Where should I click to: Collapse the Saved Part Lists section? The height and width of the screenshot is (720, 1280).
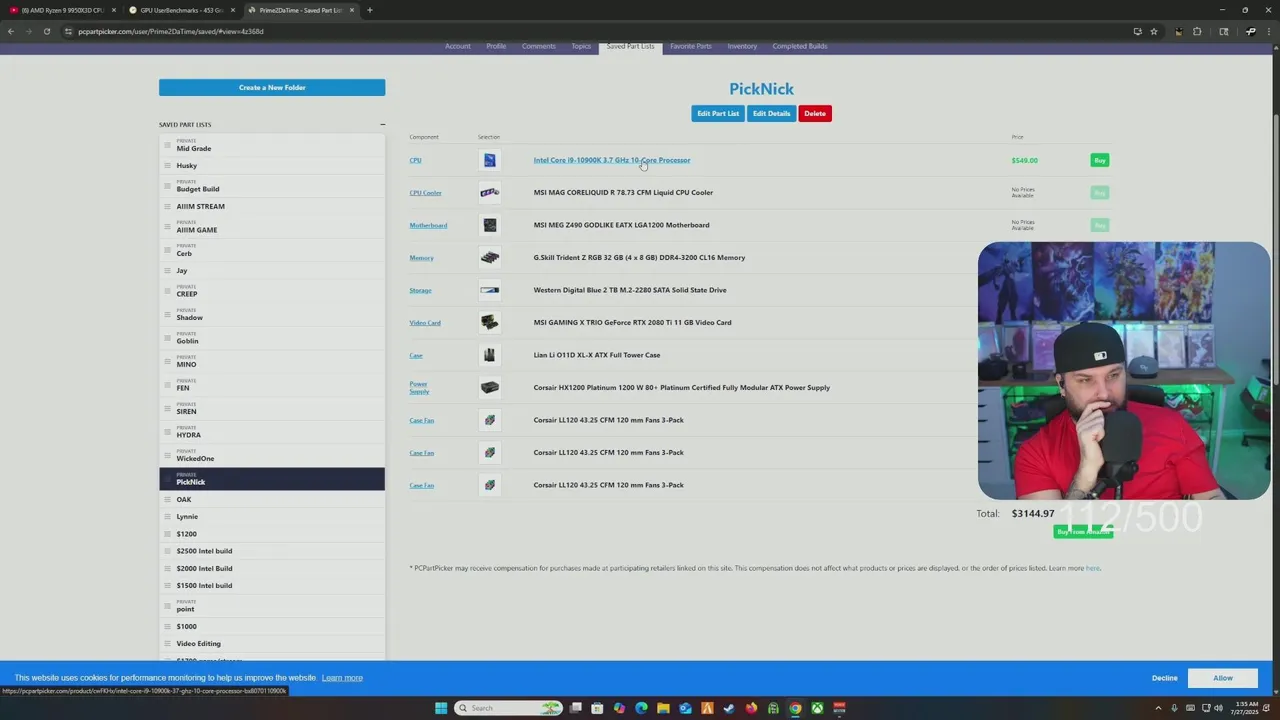382,125
